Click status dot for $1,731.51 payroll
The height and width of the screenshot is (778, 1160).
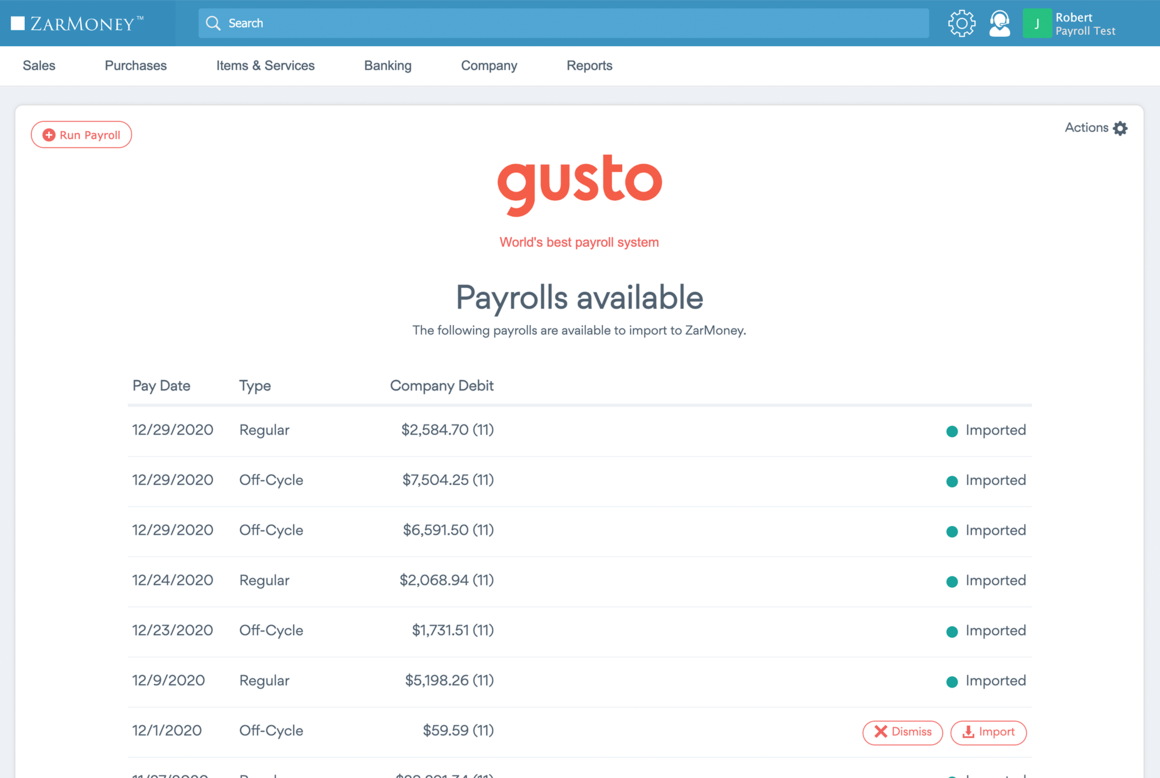(x=952, y=632)
